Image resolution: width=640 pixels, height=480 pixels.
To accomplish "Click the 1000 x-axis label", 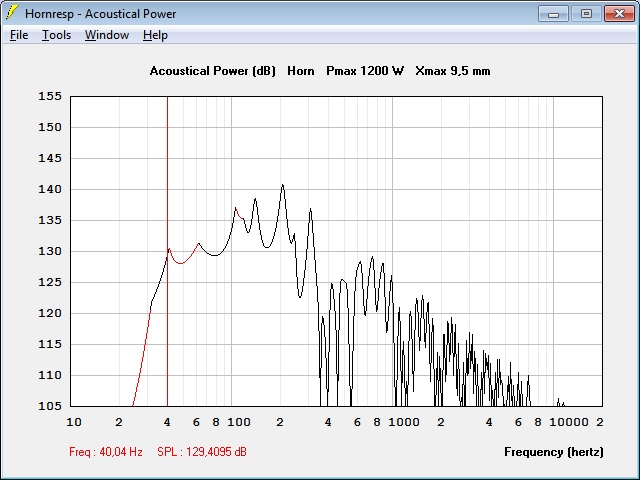I will (x=404, y=422).
